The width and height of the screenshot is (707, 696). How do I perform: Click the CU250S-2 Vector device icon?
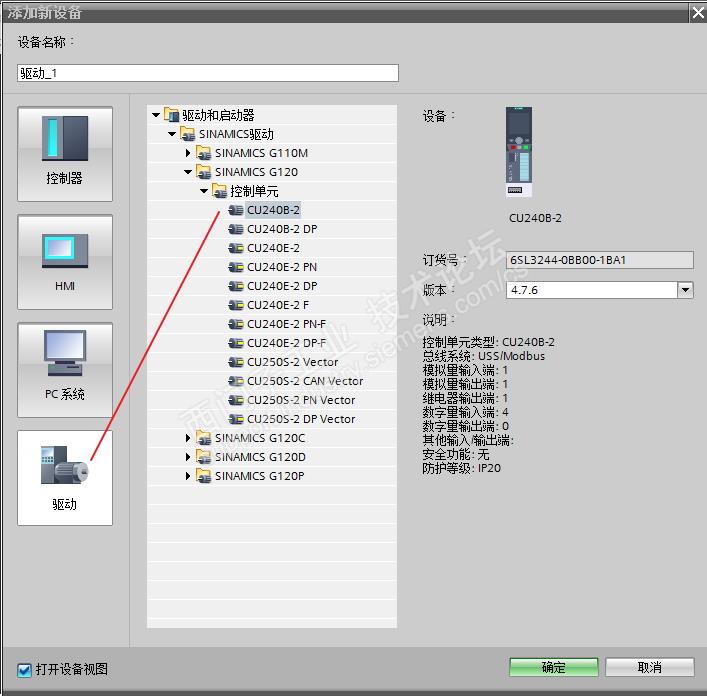click(x=236, y=362)
